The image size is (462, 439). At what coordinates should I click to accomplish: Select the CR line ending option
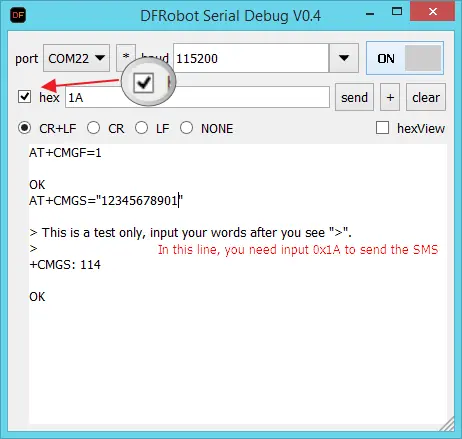click(x=94, y=128)
